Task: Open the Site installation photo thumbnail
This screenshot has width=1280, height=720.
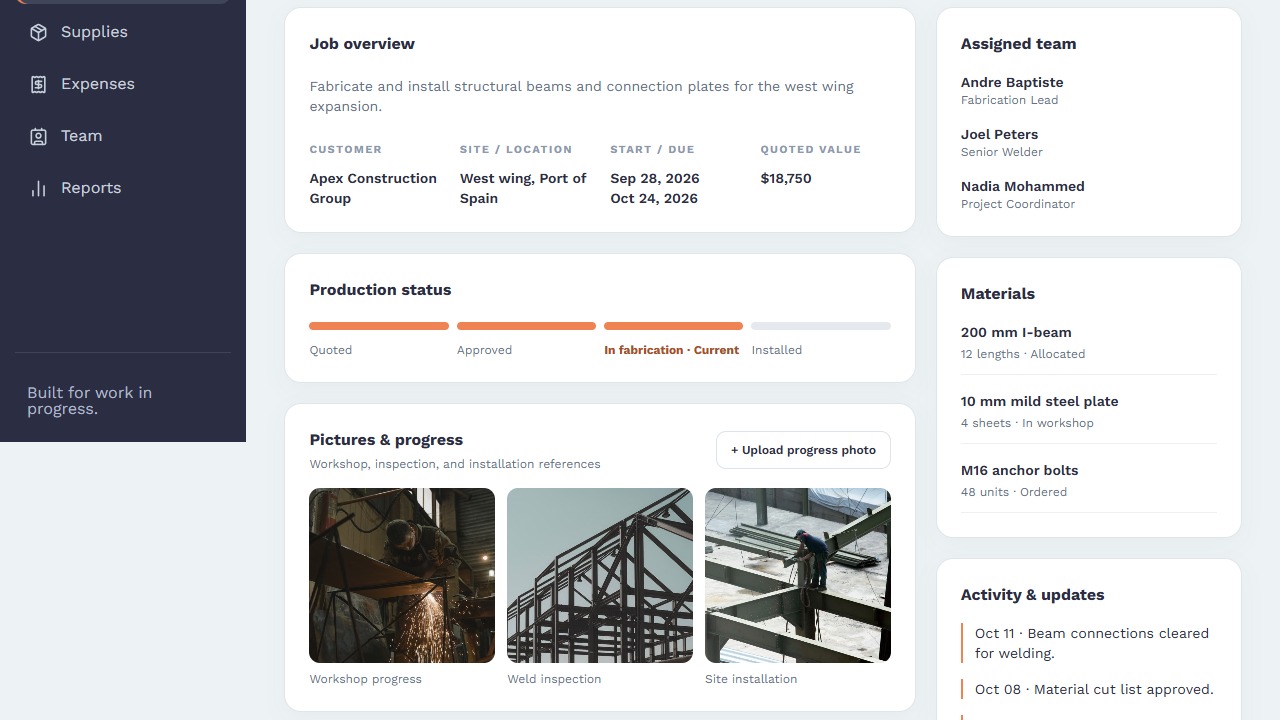Action: click(x=798, y=575)
